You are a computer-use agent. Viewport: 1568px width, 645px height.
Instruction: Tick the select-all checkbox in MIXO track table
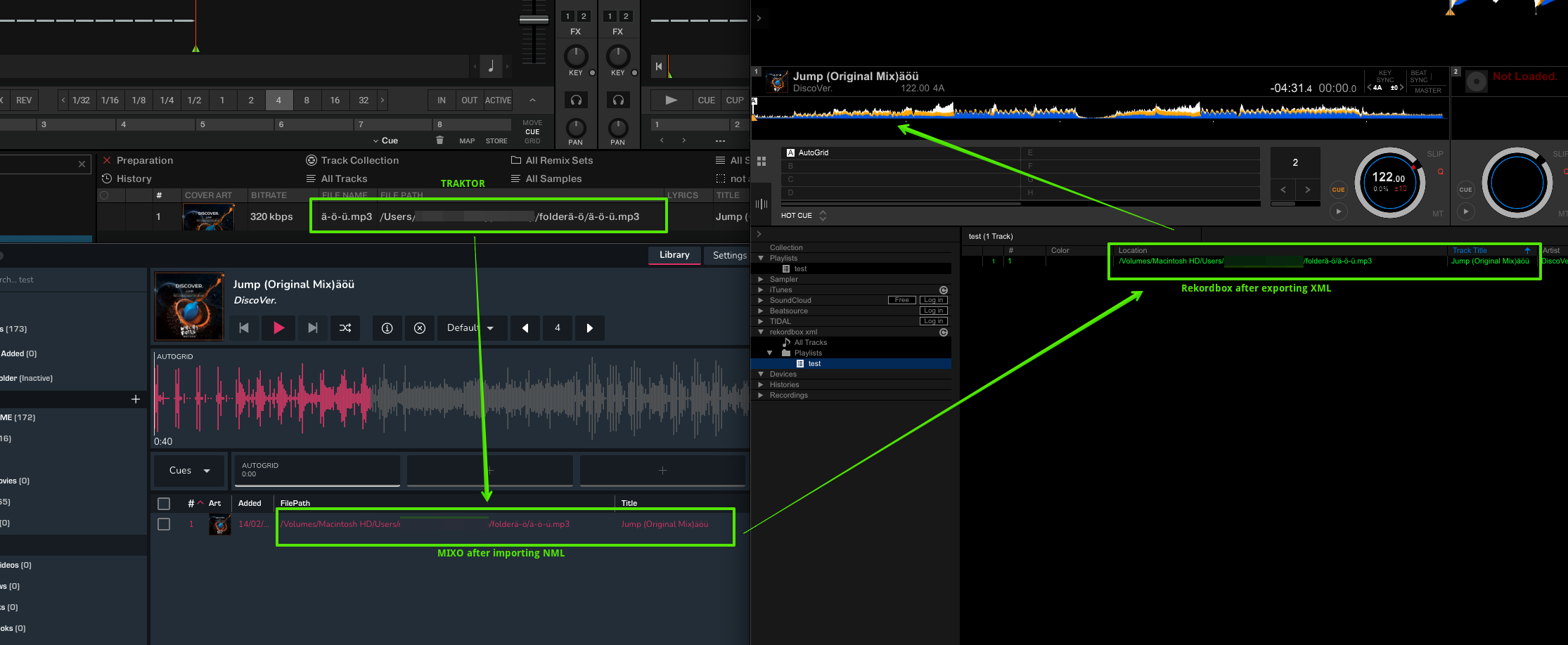[x=164, y=503]
